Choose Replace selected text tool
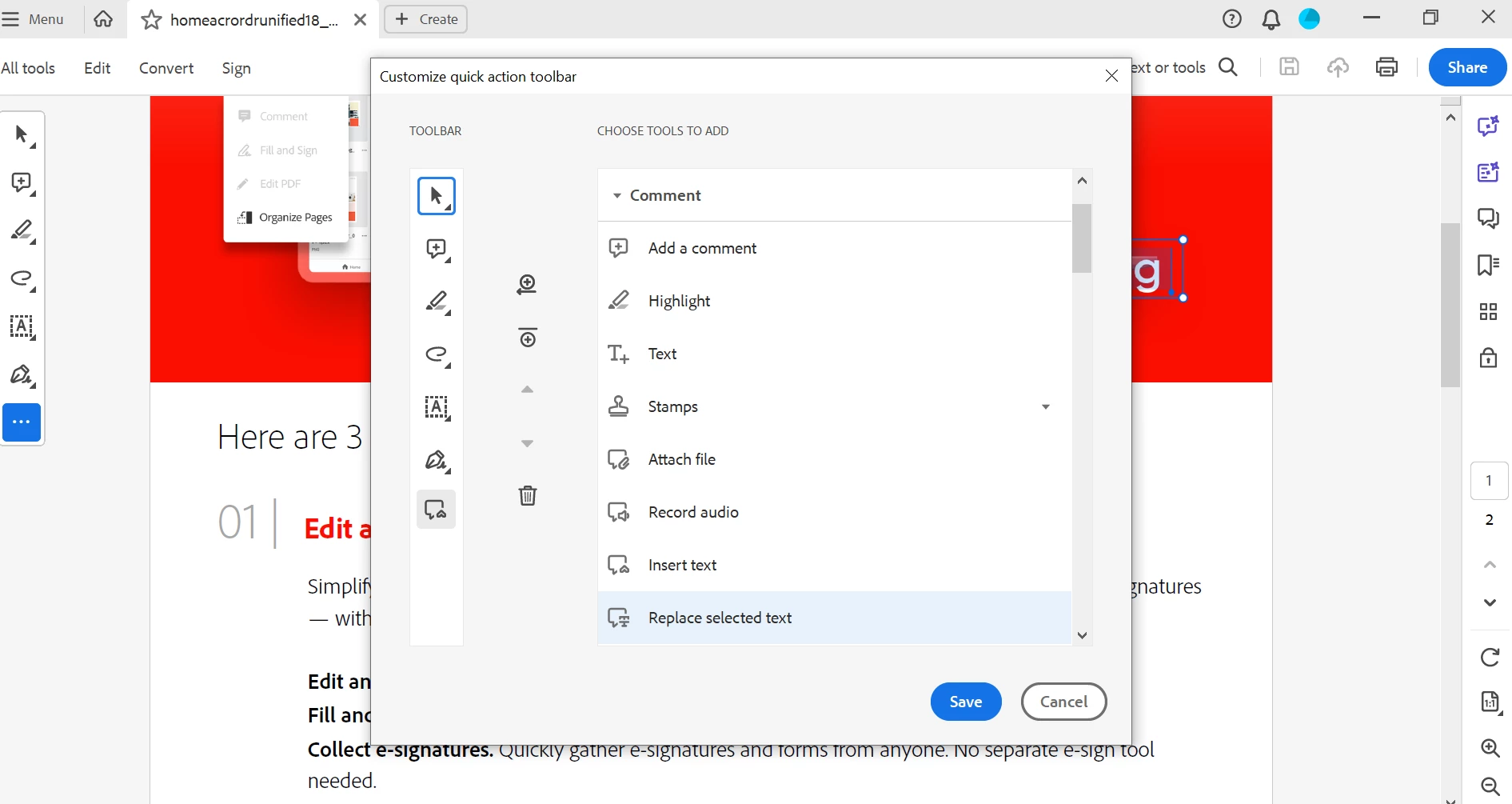This screenshot has height=804, width=1512. (x=834, y=618)
